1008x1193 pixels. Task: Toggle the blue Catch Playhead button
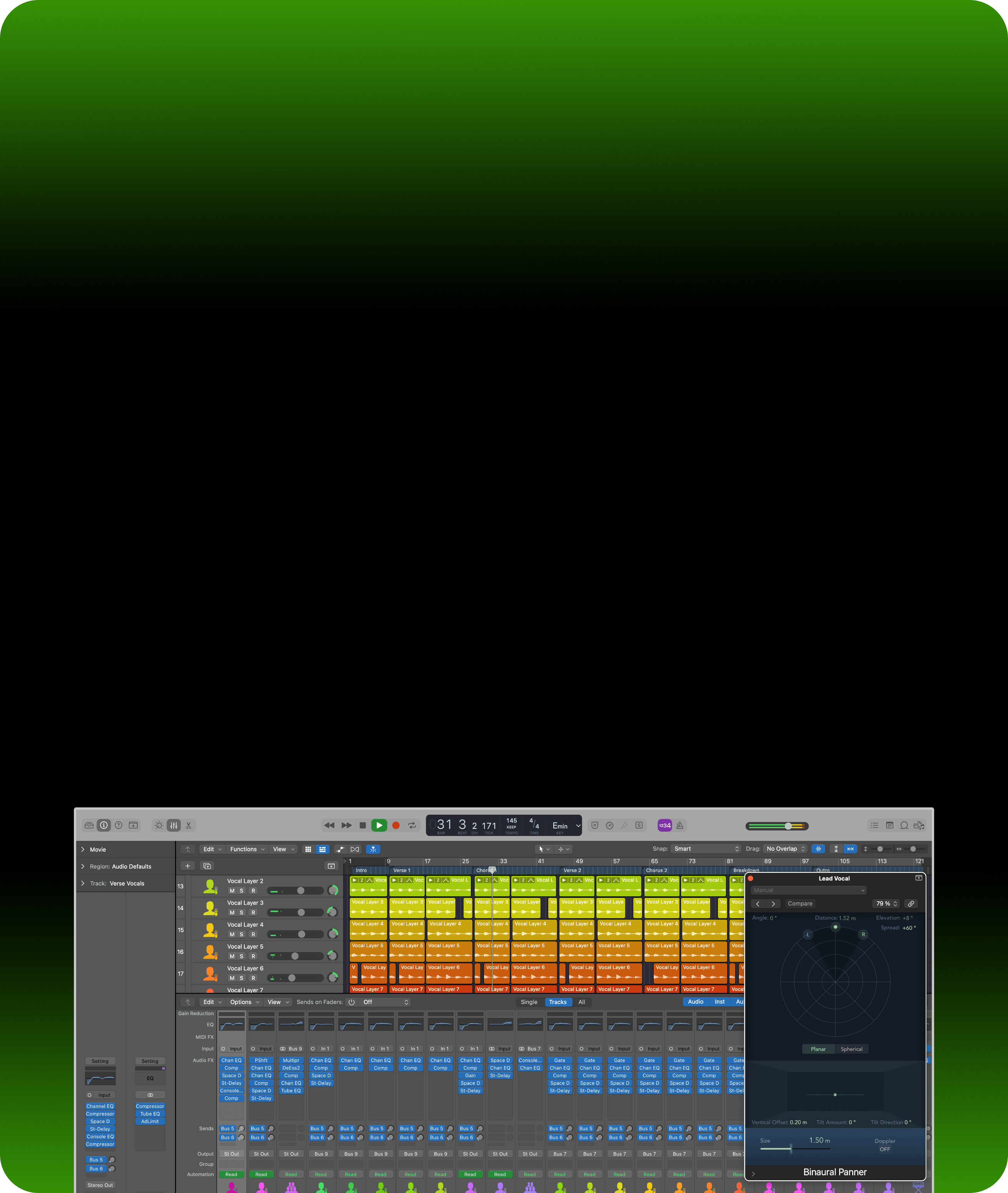pos(373,849)
